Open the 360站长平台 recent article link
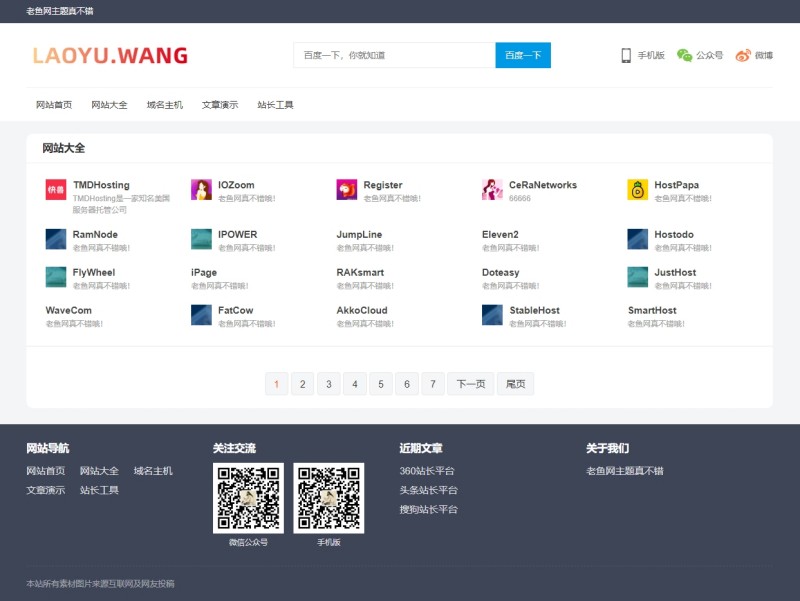Image resolution: width=800 pixels, height=601 pixels. point(427,471)
